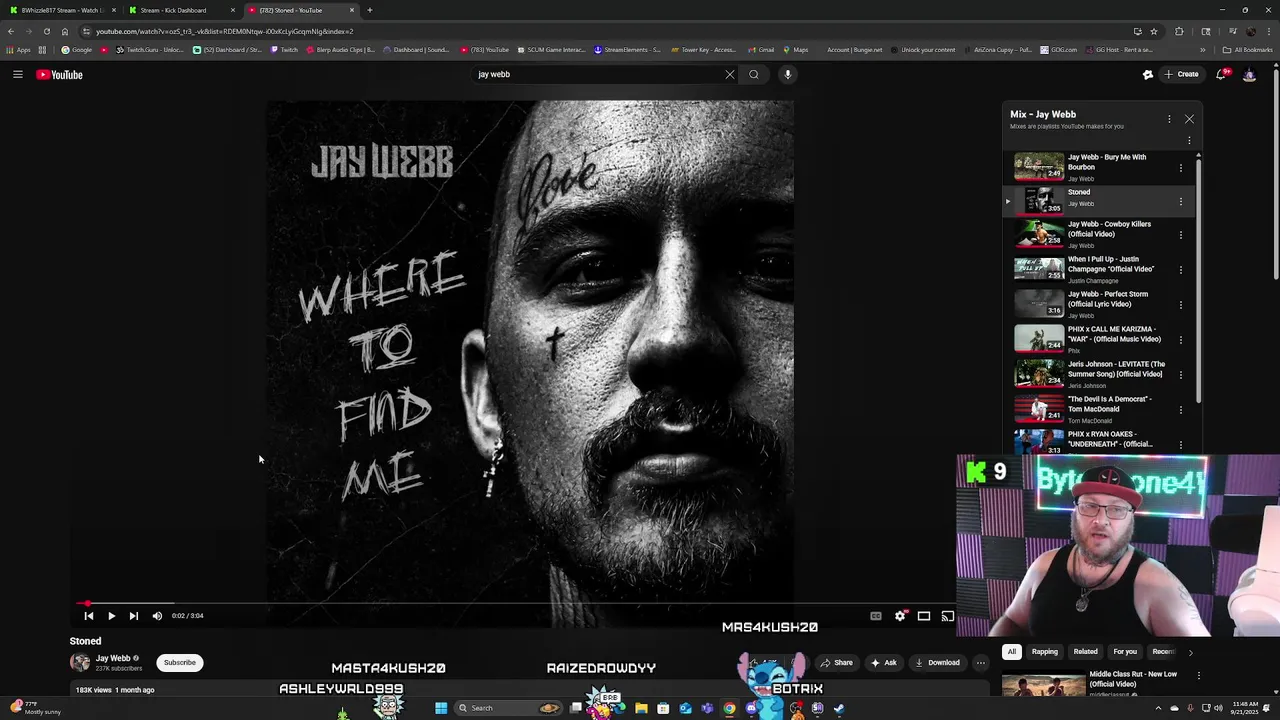Share the video using the Share button
1280x720 pixels.
837,663
